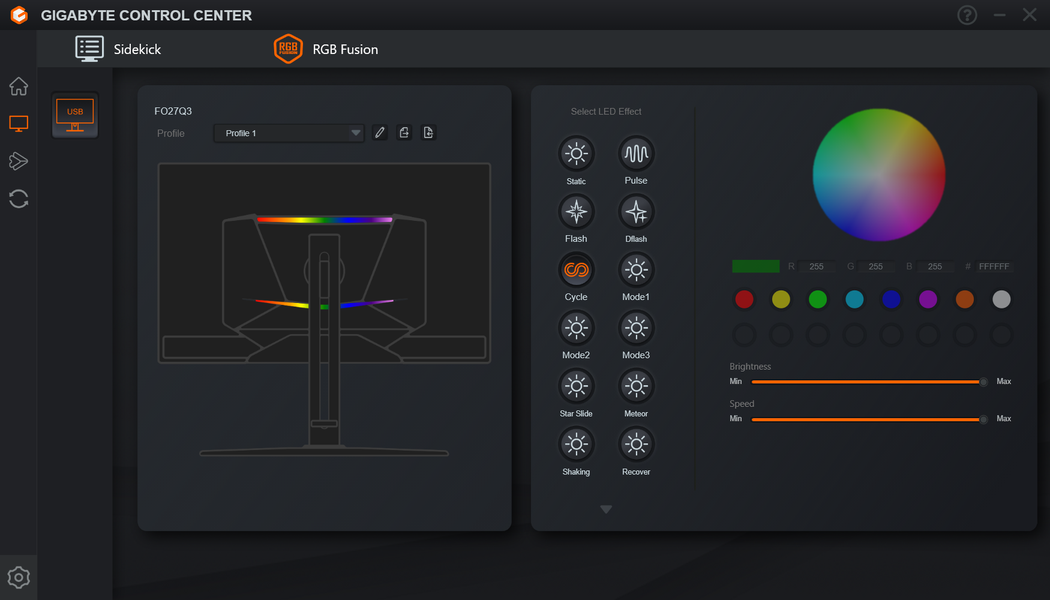The height and width of the screenshot is (600, 1050).
Task: Click the hex color code field
Action: (x=994, y=267)
